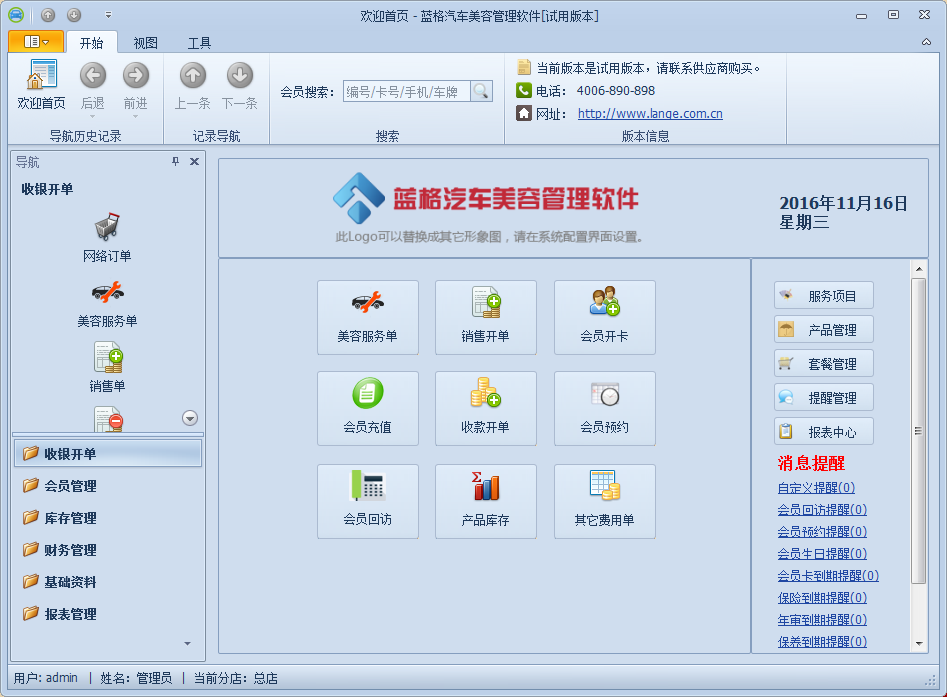The image size is (947, 697).
Task: Open 网络订单 shopping cart in navigation
Action: click(107, 237)
